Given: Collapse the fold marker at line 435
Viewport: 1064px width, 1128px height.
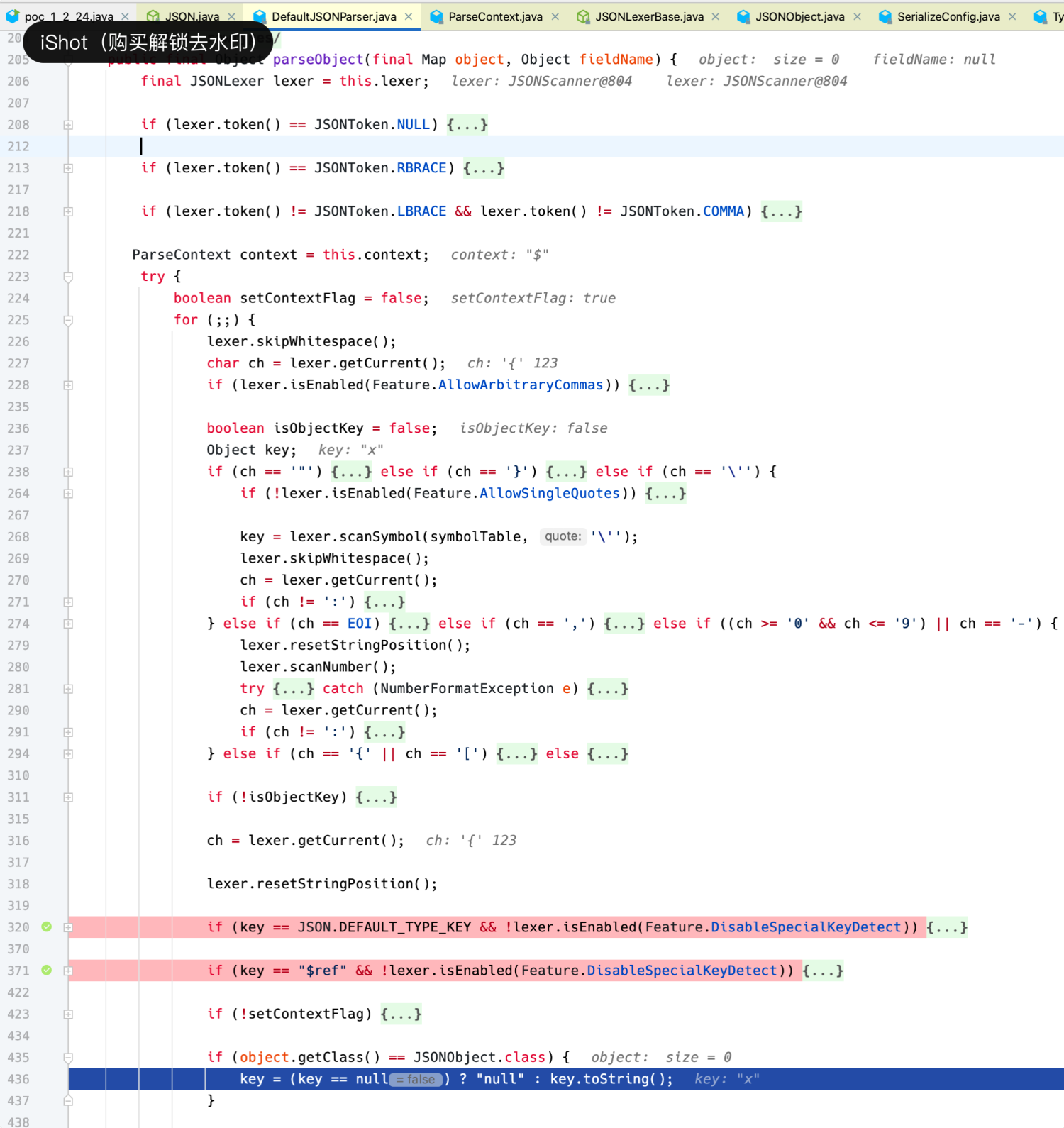Looking at the screenshot, I should [x=68, y=1057].
